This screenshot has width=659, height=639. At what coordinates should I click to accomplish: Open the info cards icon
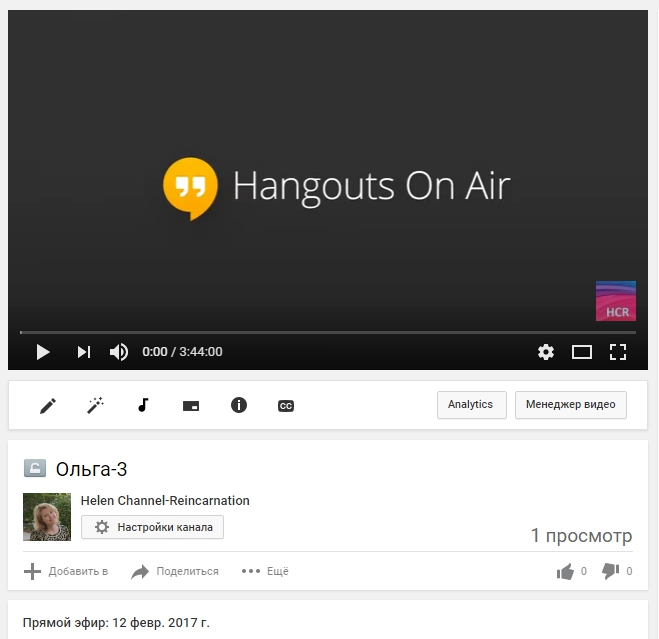tap(238, 405)
